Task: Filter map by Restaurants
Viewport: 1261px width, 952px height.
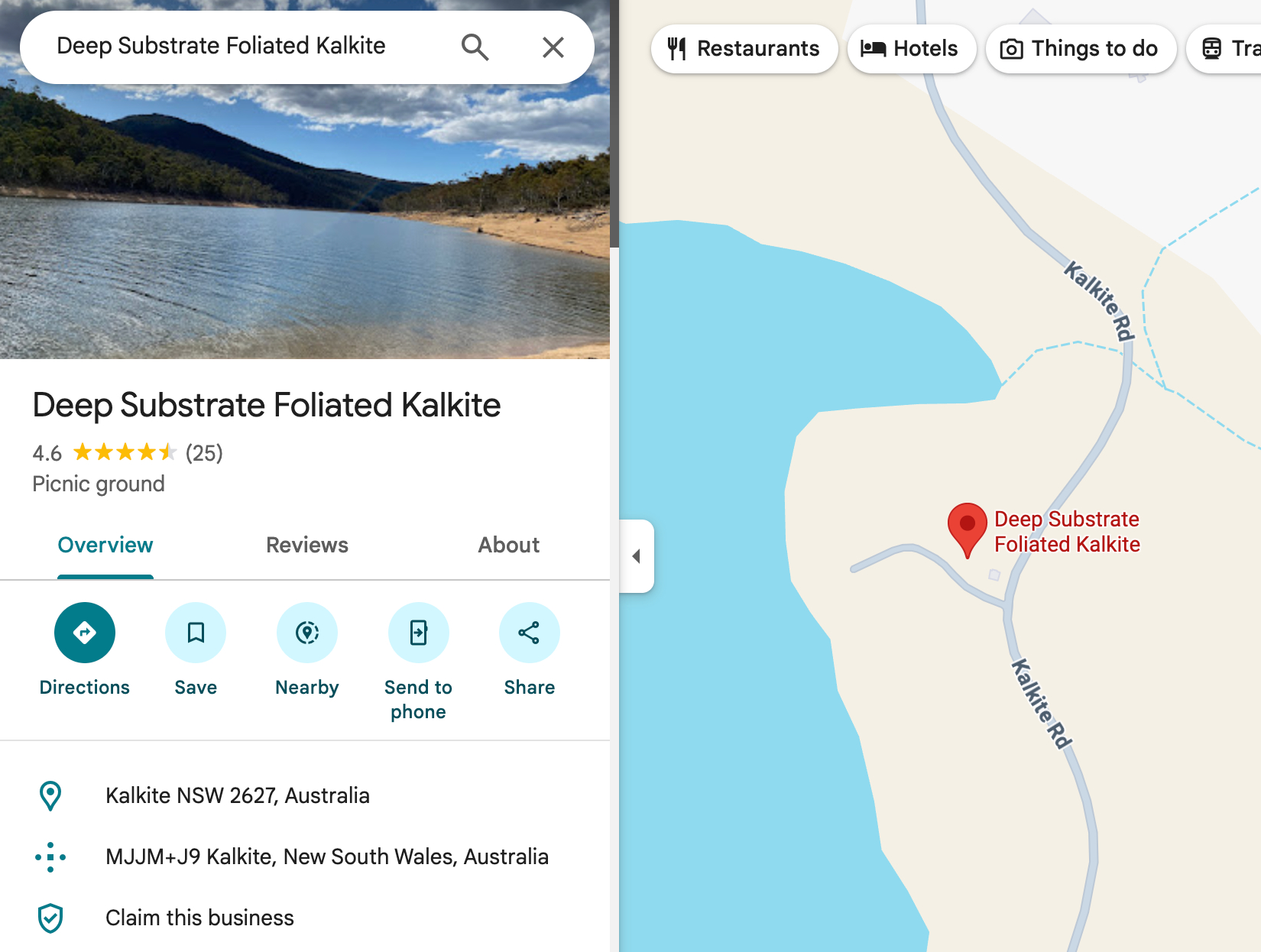Action: (x=744, y=49)
